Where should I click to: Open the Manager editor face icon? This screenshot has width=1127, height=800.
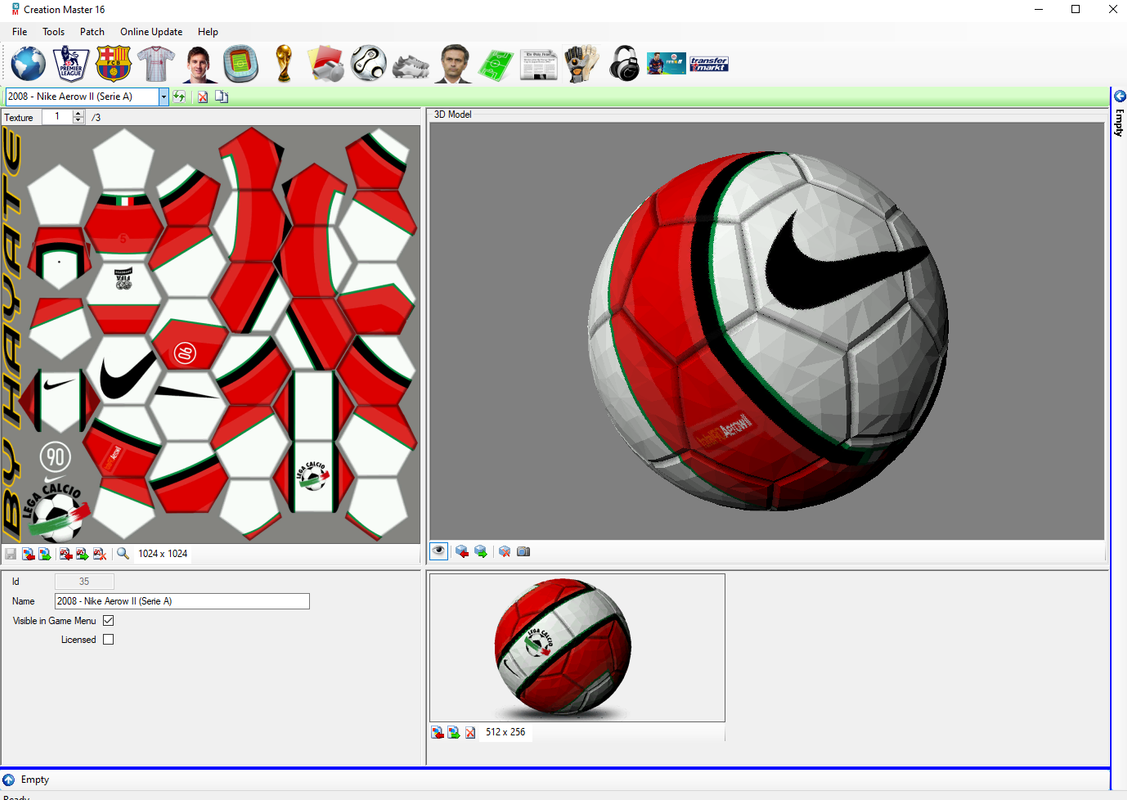click(453, 64)
